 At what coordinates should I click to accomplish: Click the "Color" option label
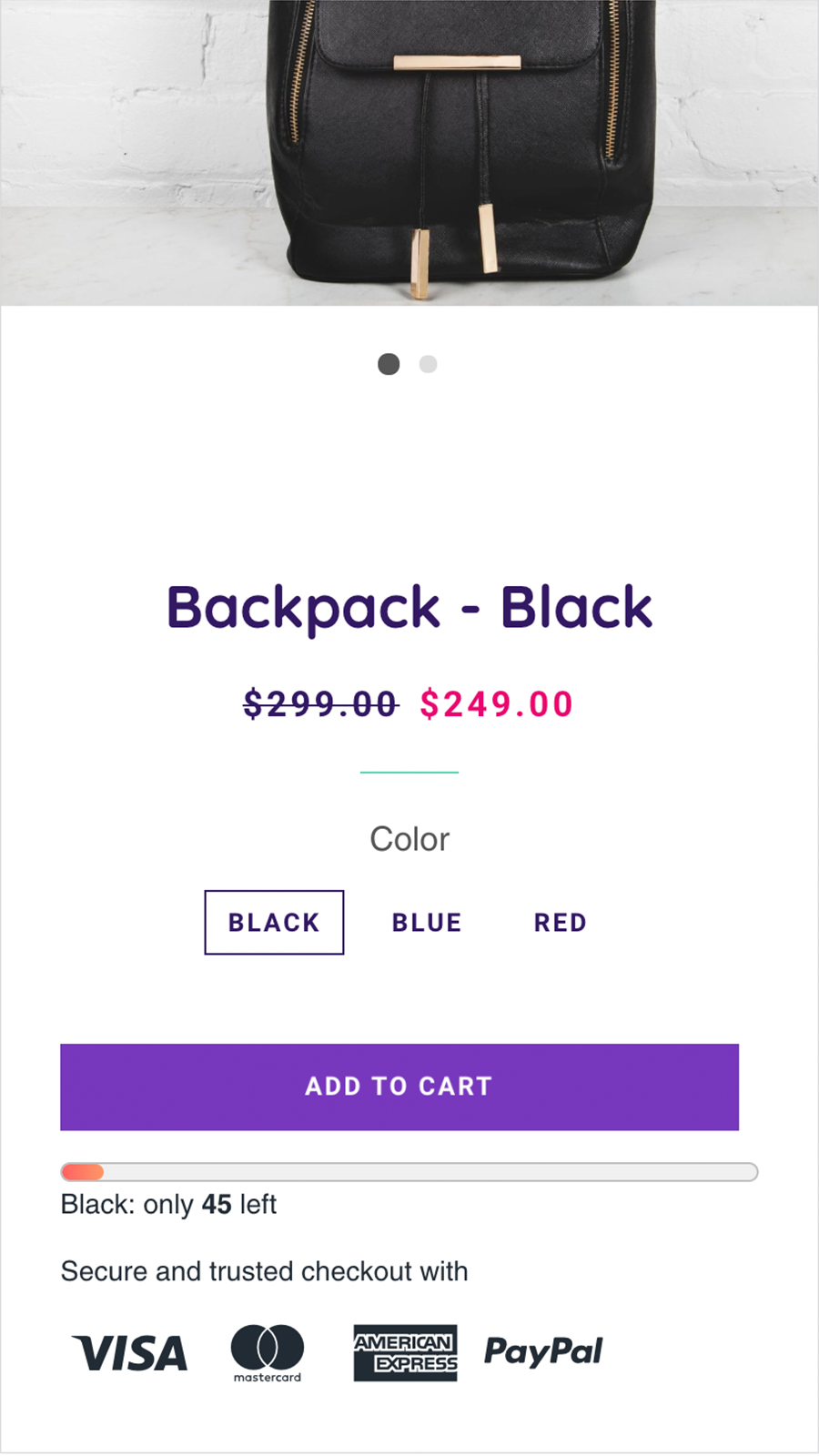pos(409,839)
